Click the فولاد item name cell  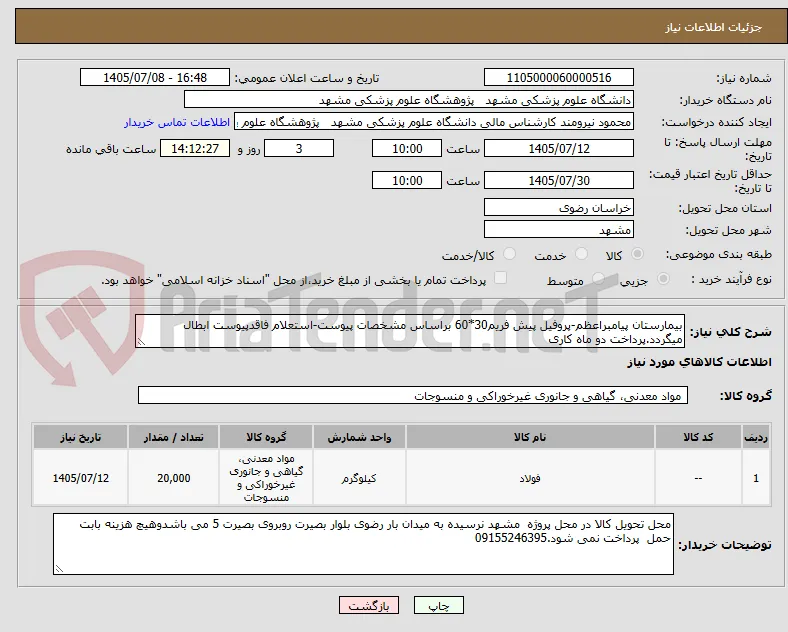530,478
